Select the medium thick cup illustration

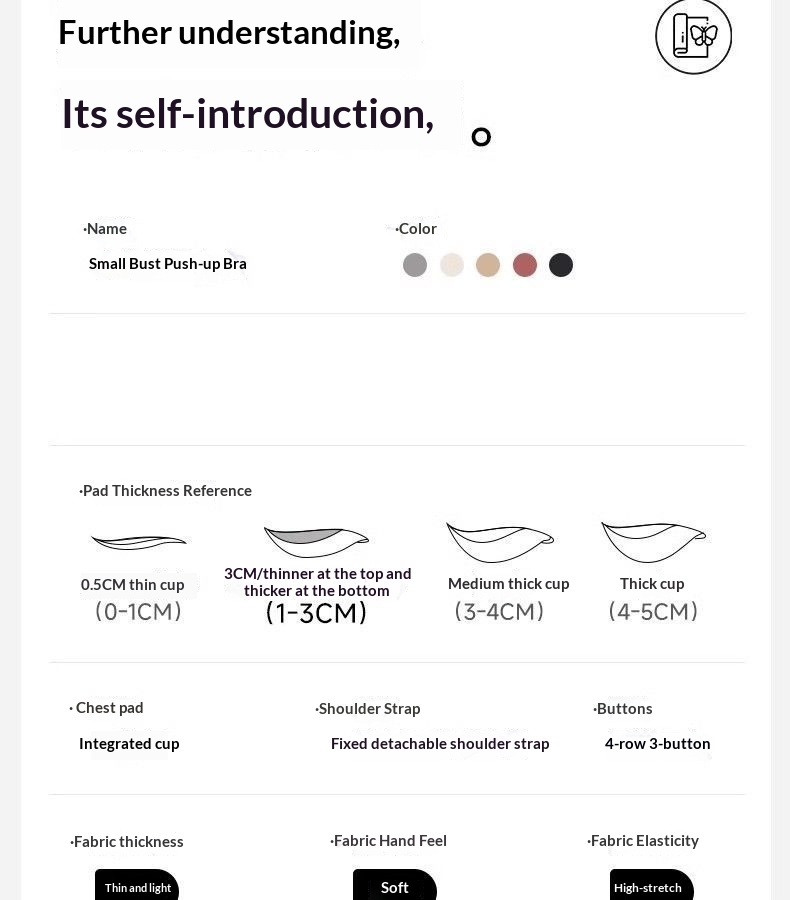point(499,542)
